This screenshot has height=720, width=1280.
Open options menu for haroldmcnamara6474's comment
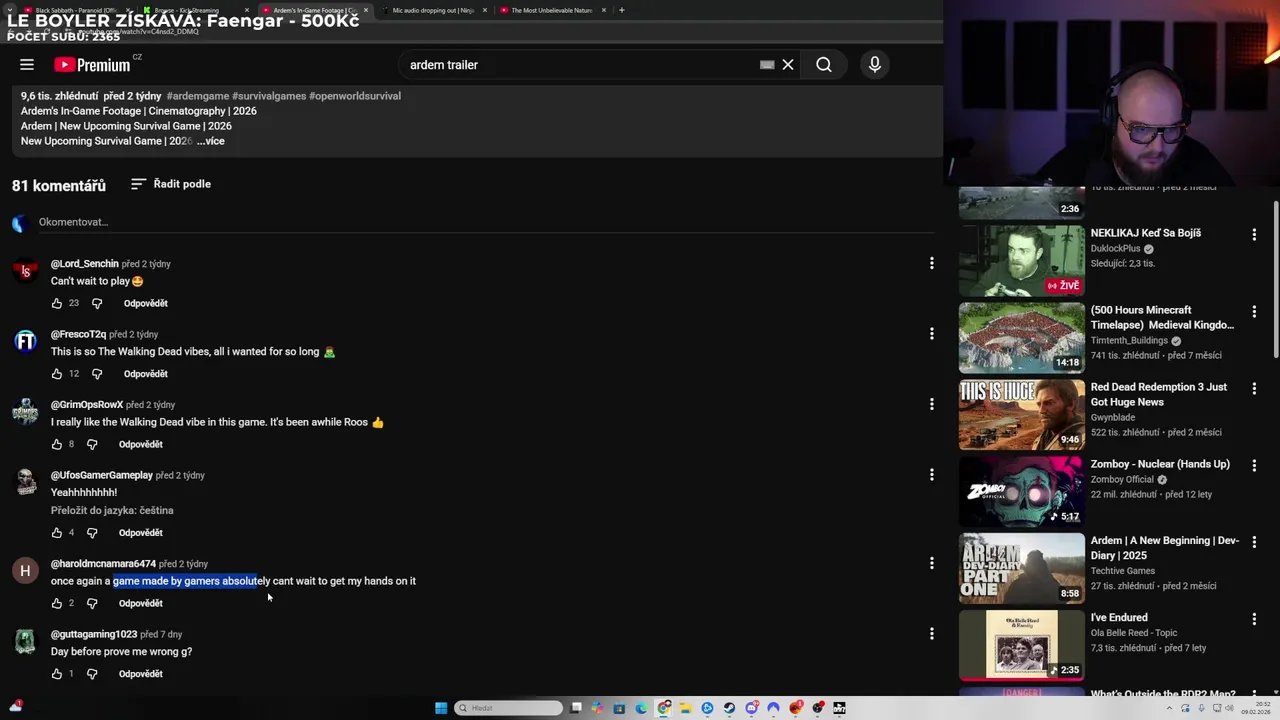(931, 563)
